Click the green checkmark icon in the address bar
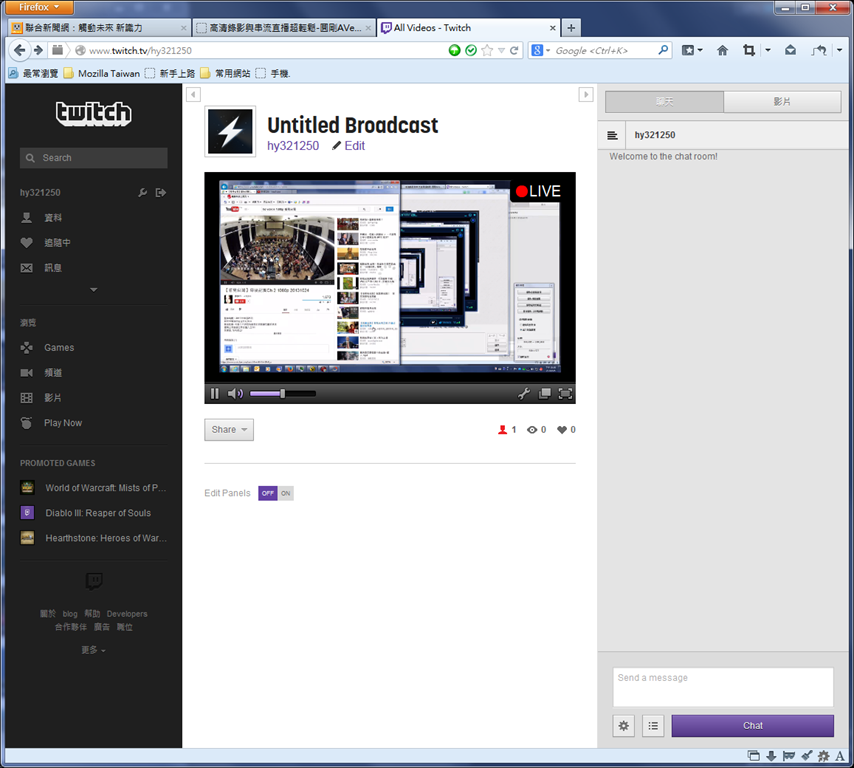The width and height of the screenshot is (854, 768). tap(471, 50)
